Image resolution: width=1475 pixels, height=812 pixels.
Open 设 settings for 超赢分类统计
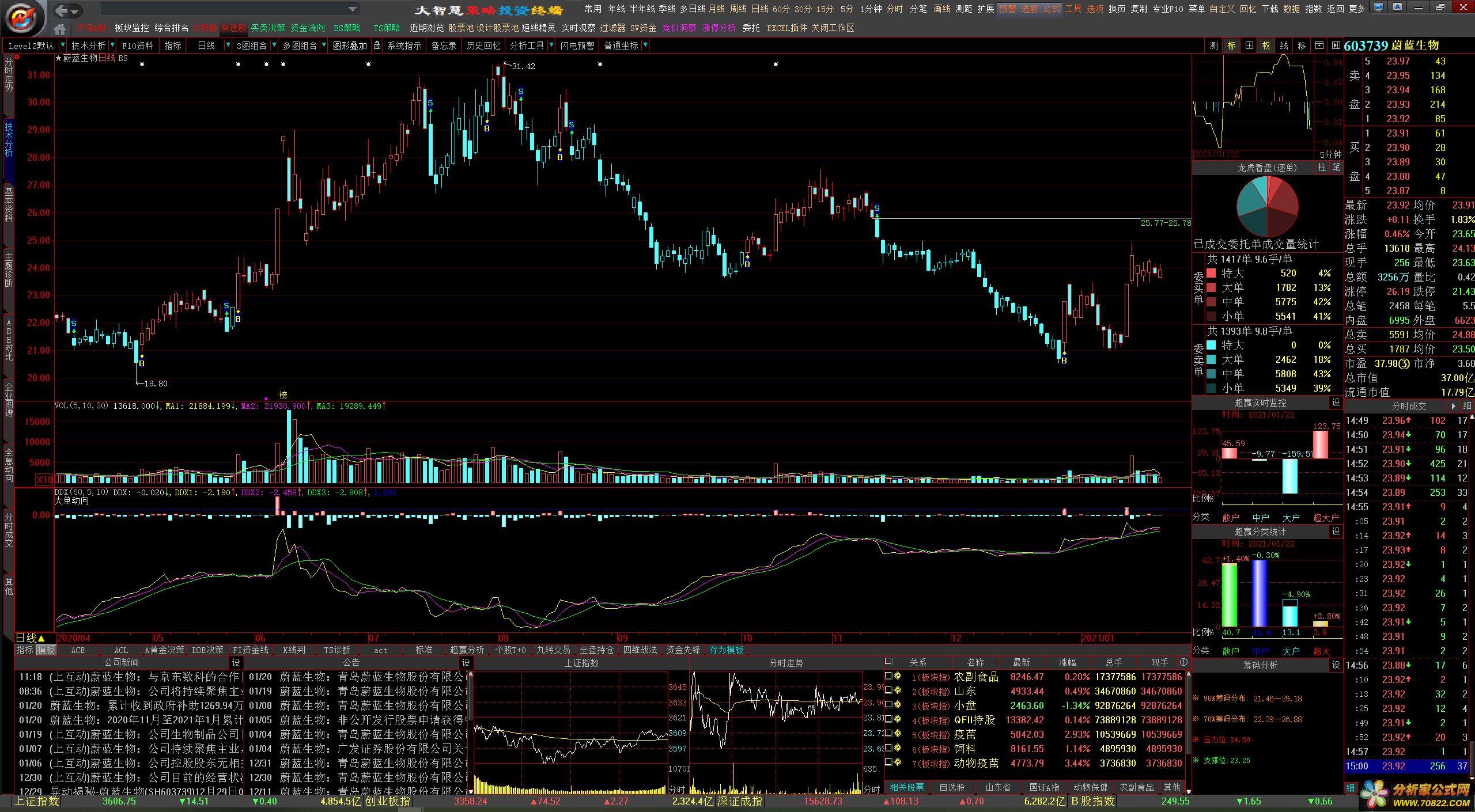pyautogui.click(x=1336, y=532)
